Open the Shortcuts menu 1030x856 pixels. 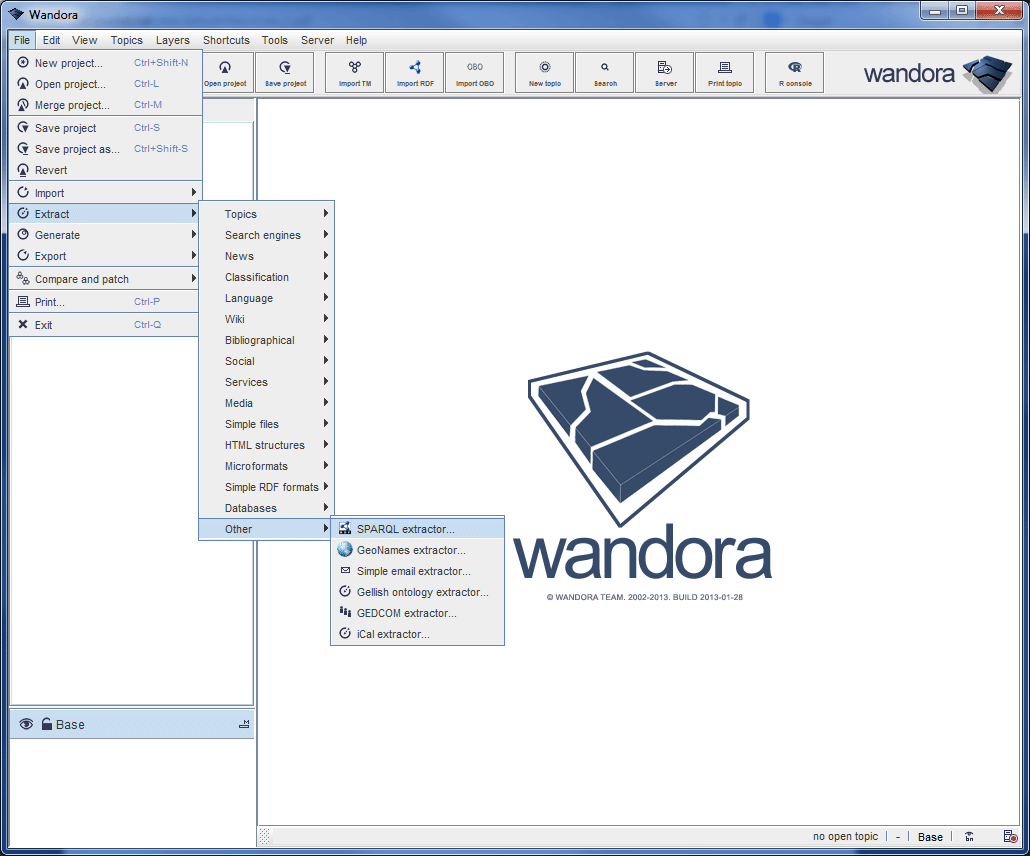pos(226,40)
